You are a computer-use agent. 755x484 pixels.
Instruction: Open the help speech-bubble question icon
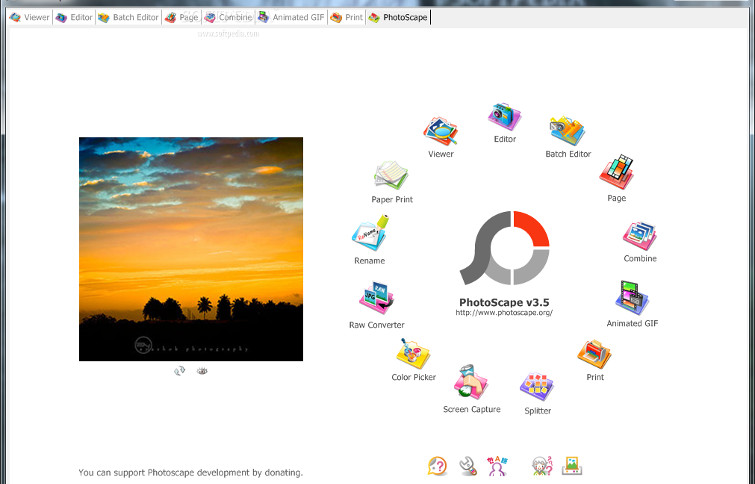437,466
